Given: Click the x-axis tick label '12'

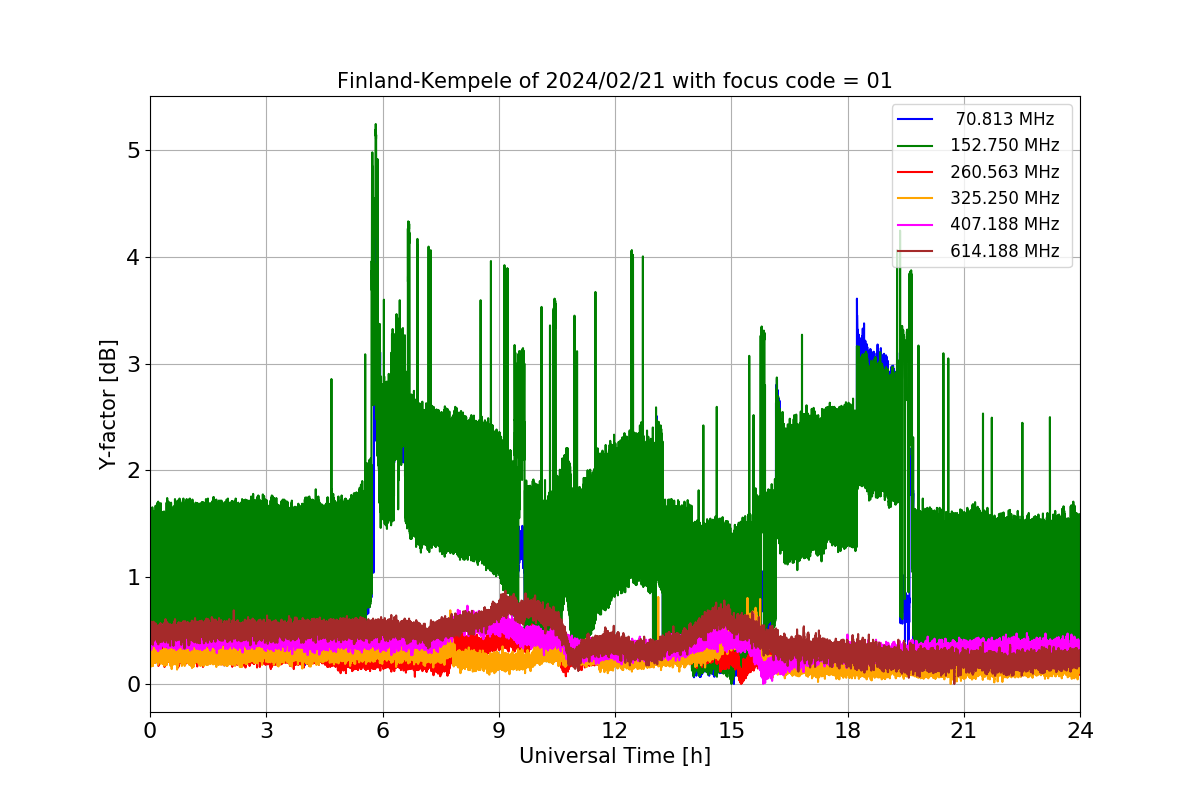Looking at the screenshot, I should [x=615, y=731].
